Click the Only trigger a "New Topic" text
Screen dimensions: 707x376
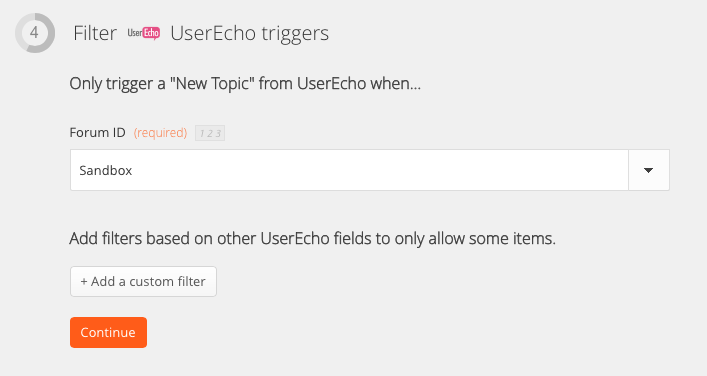click(x=245, y=84)
